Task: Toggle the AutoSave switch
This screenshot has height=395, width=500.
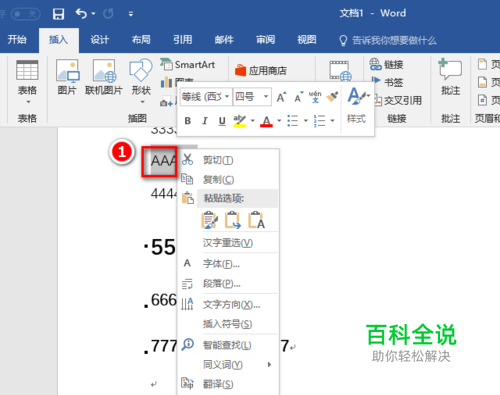Action: [x=25, y=14]
